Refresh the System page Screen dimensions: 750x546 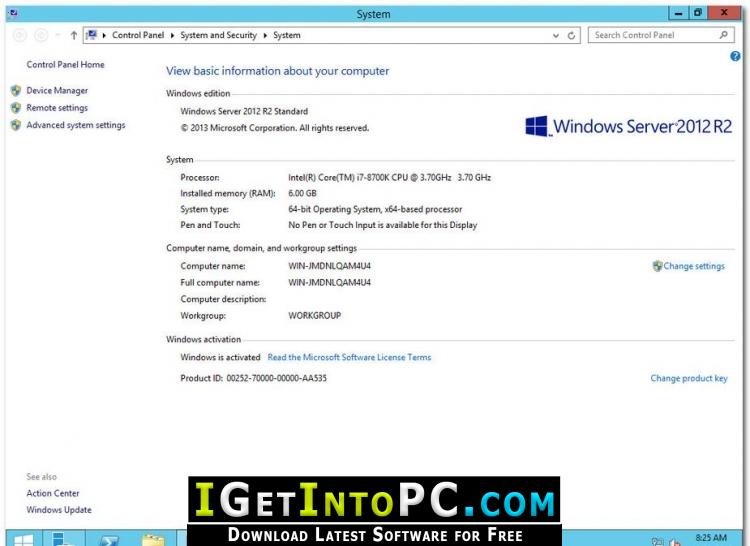(572, 35)
